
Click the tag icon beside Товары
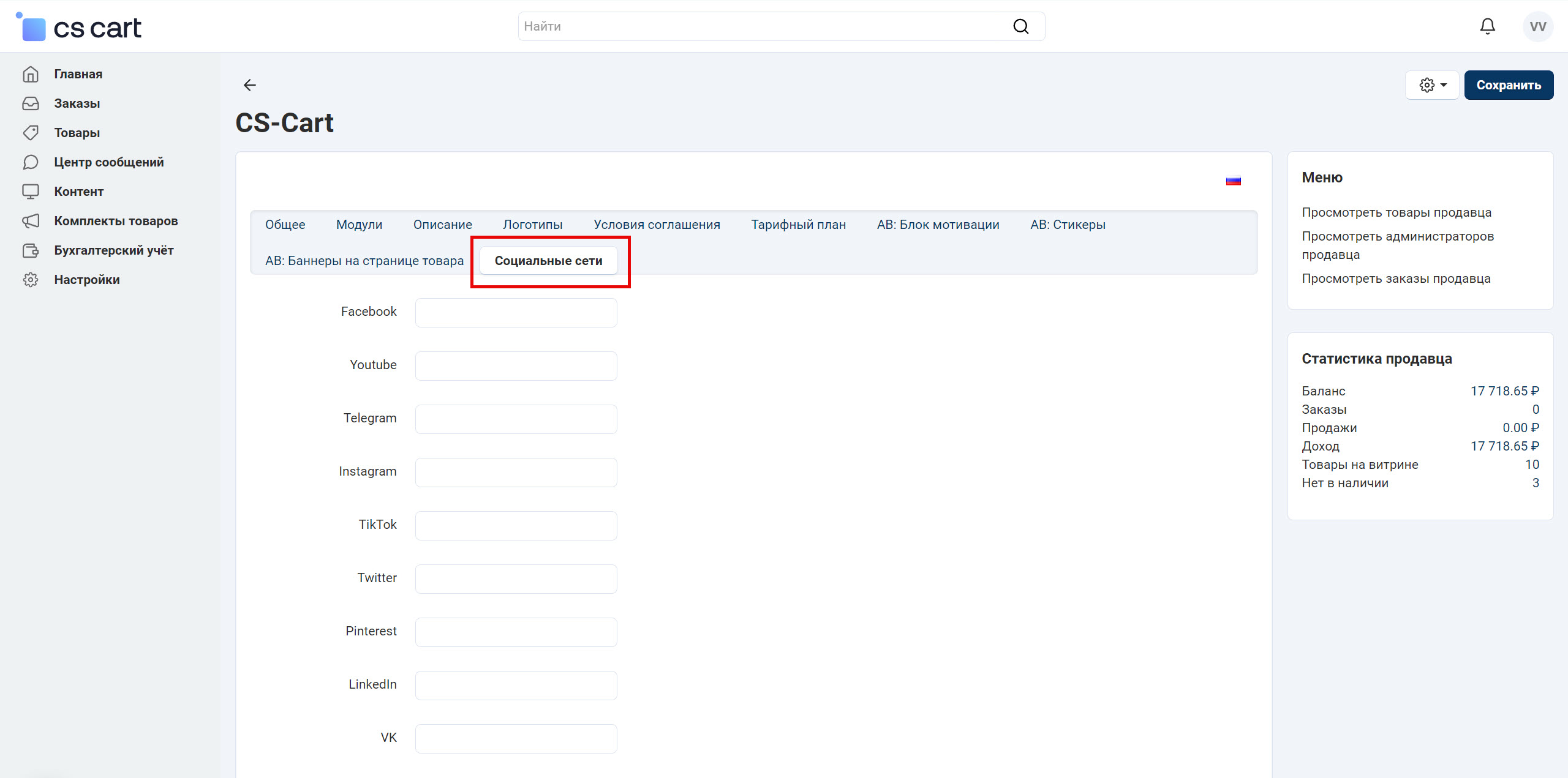31,133
